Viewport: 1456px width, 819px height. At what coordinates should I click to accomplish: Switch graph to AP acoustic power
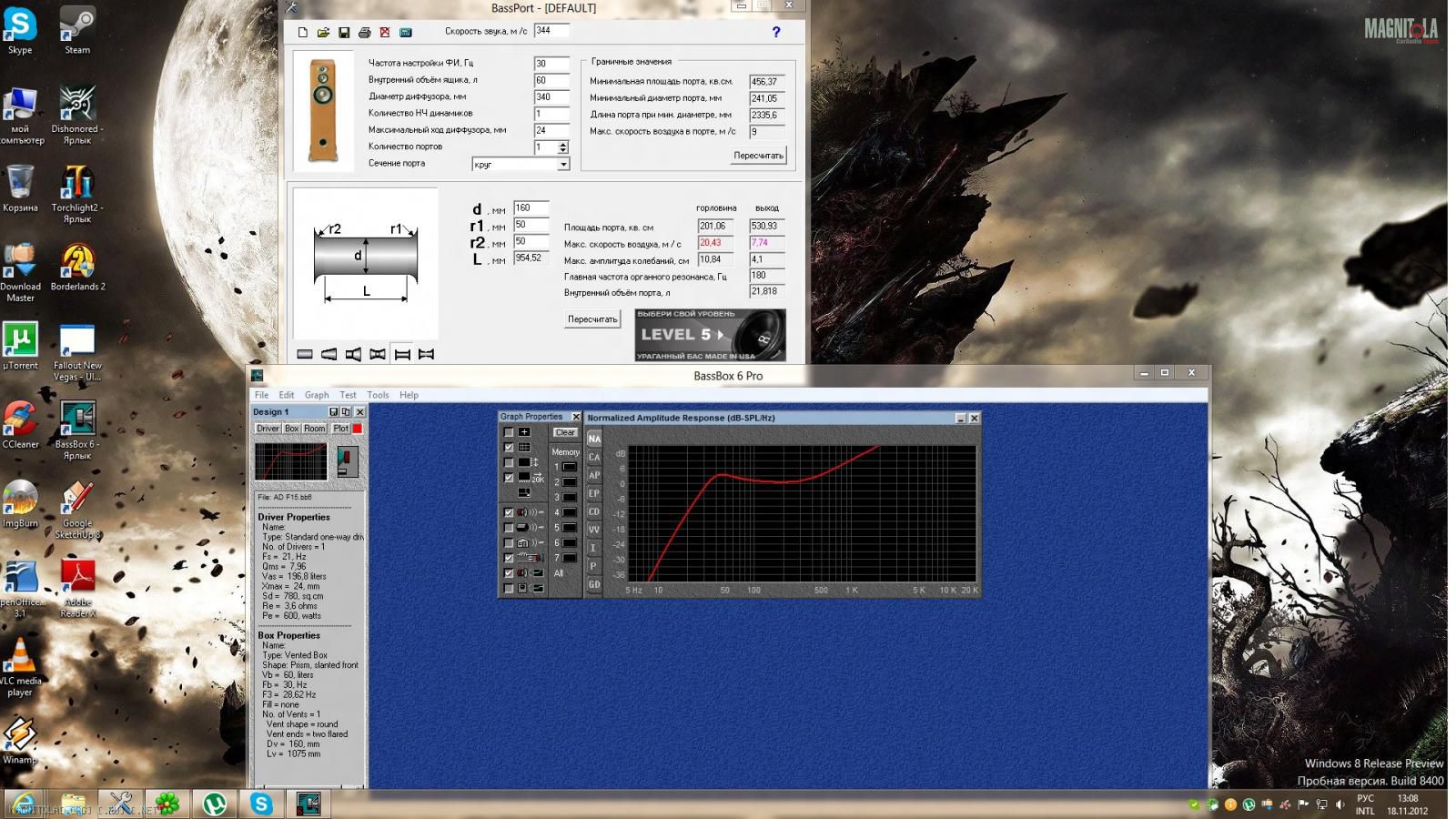coord(594,475)
